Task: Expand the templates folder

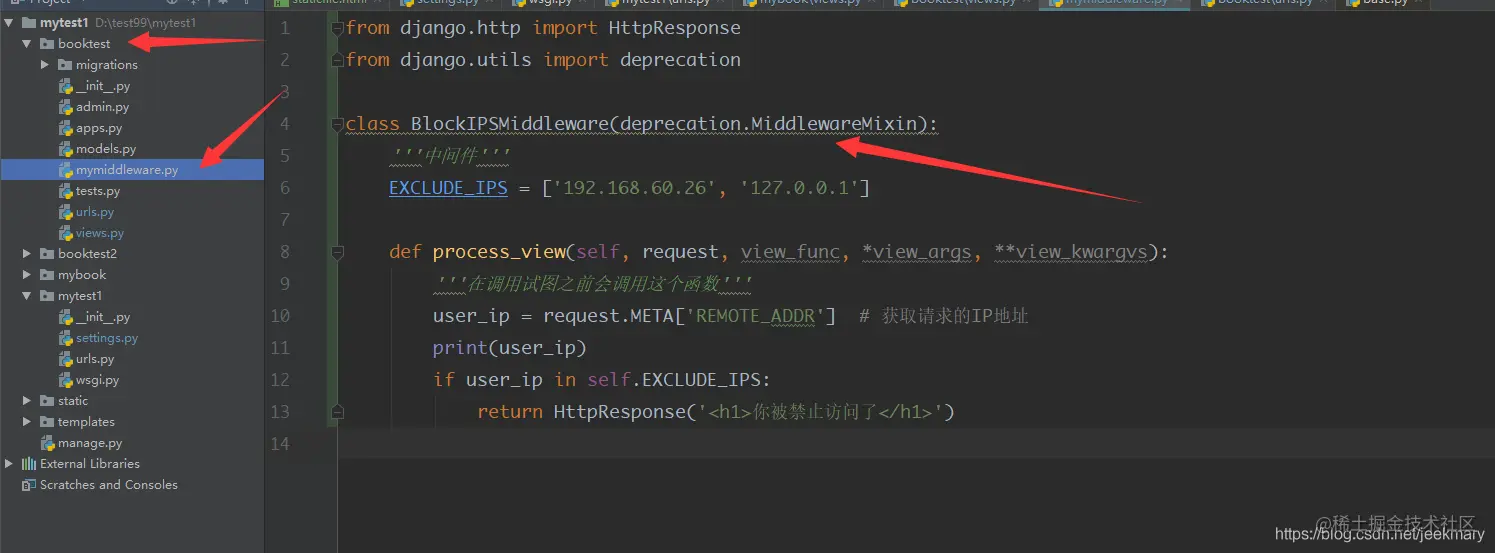Action: pyautogui.click(x=27, y=422)
